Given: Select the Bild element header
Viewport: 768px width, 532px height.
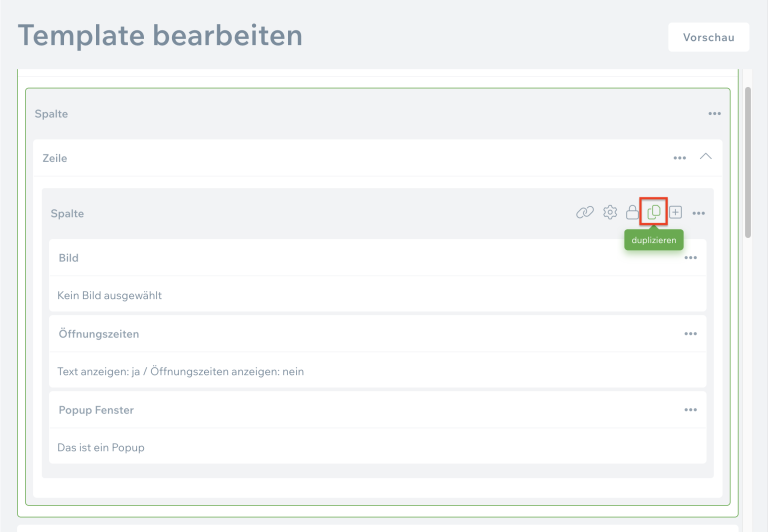Looking at the screenshot, I should 69,258.
